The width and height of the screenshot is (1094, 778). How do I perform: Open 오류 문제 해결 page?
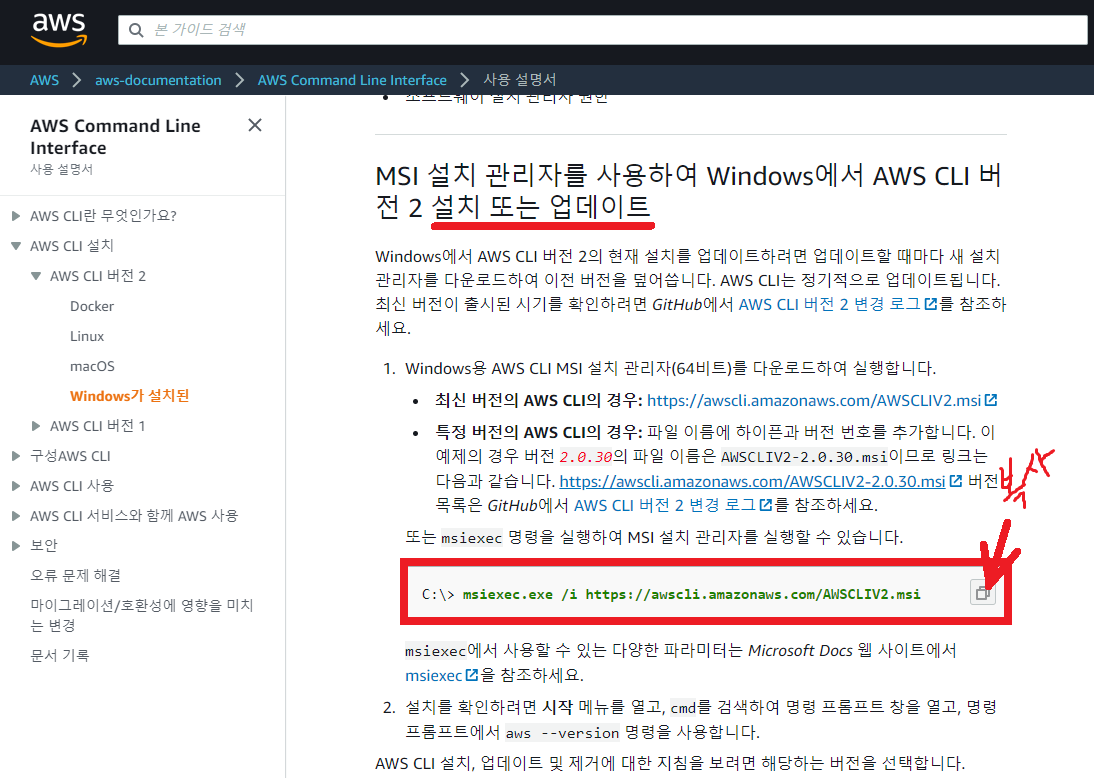tap(75, 576)
